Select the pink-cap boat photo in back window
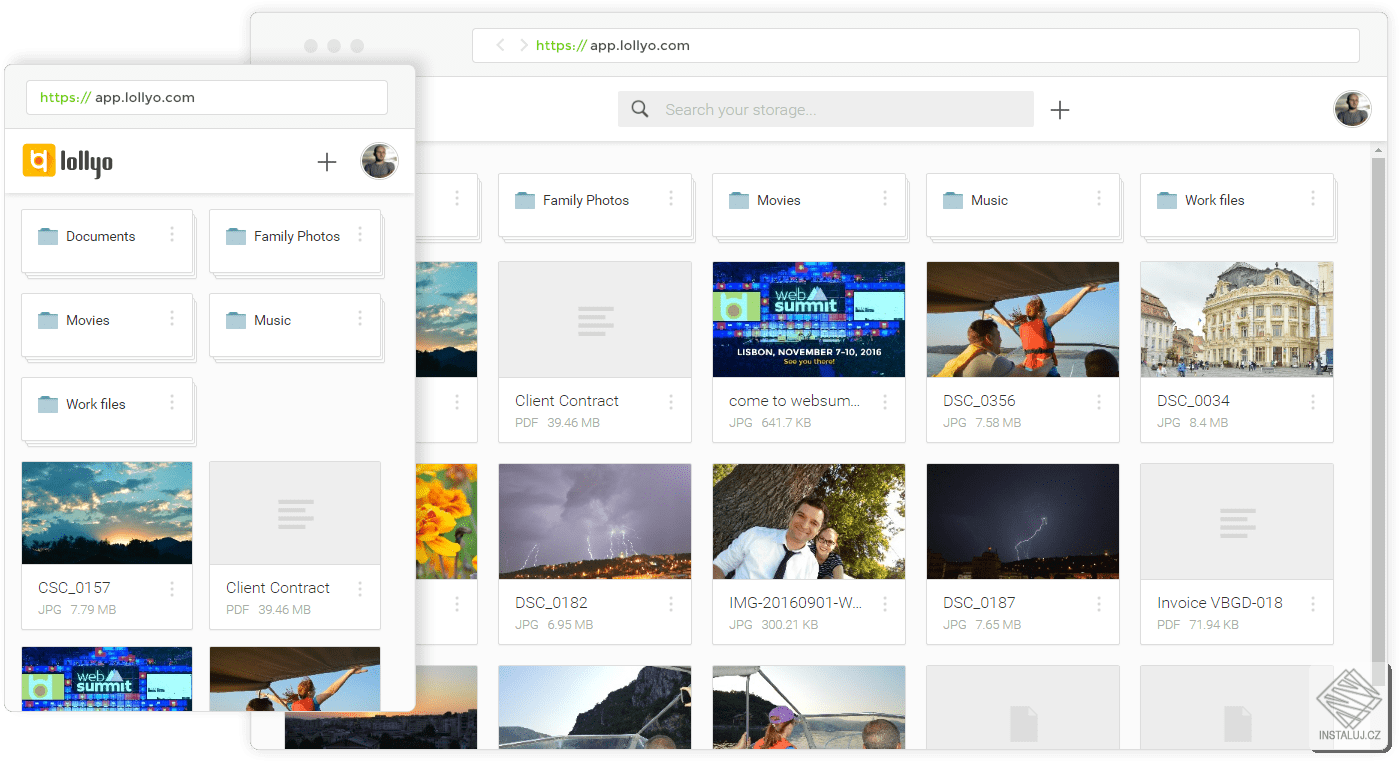 click(809, 707)
